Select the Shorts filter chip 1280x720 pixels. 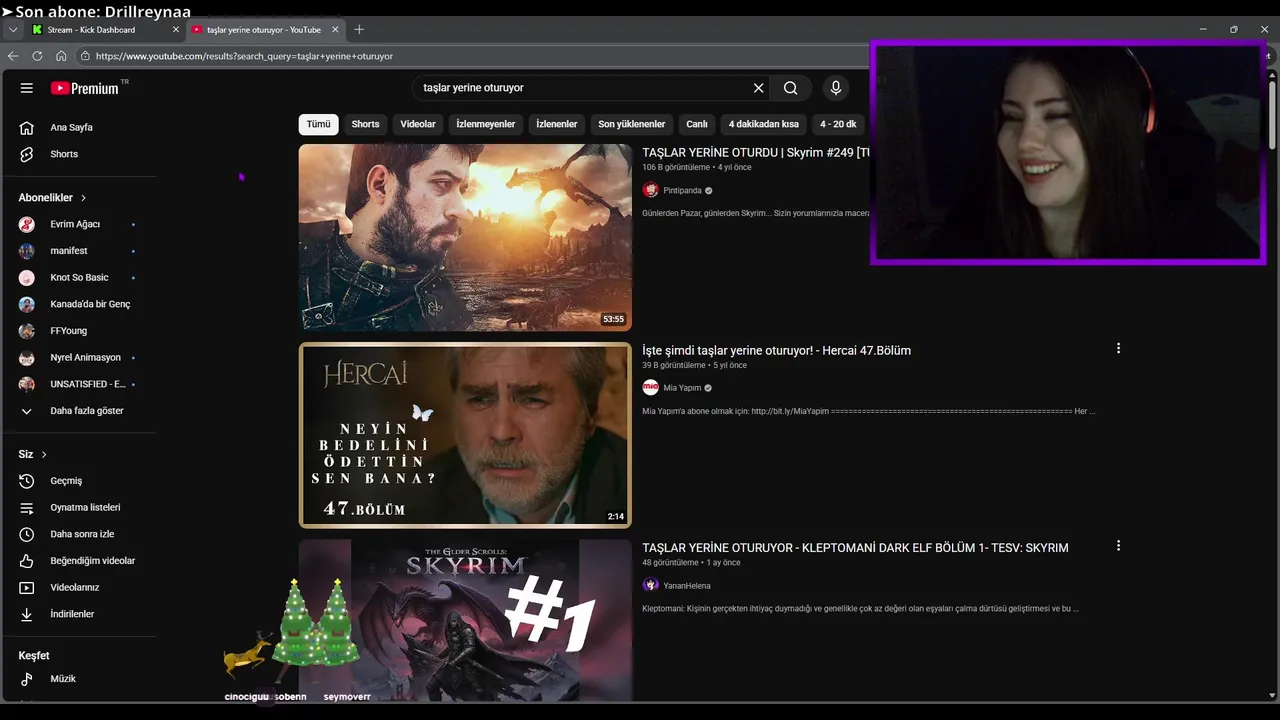(365, 124)
